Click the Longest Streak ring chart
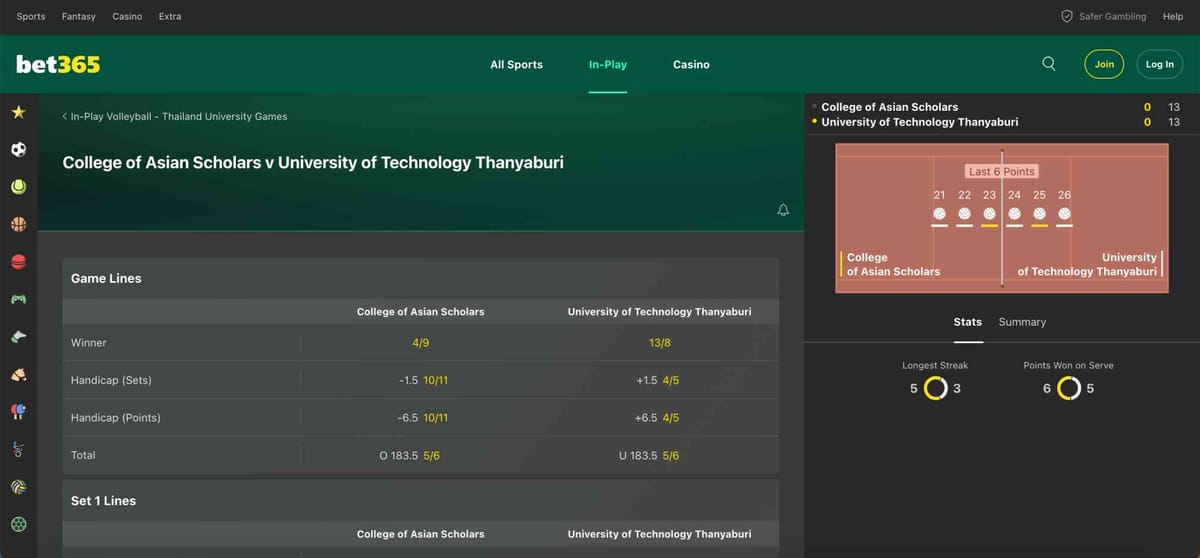This screenshot has width=1200, height=558. [935, 388]
